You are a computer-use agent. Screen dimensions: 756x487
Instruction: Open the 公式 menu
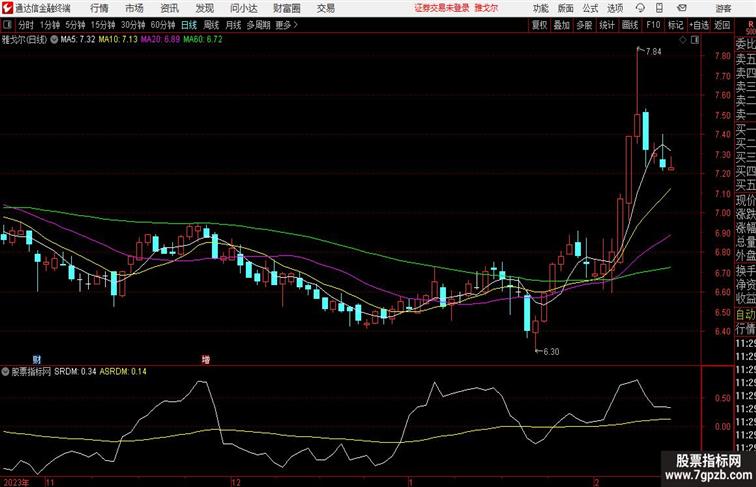(x=590, y=8)
